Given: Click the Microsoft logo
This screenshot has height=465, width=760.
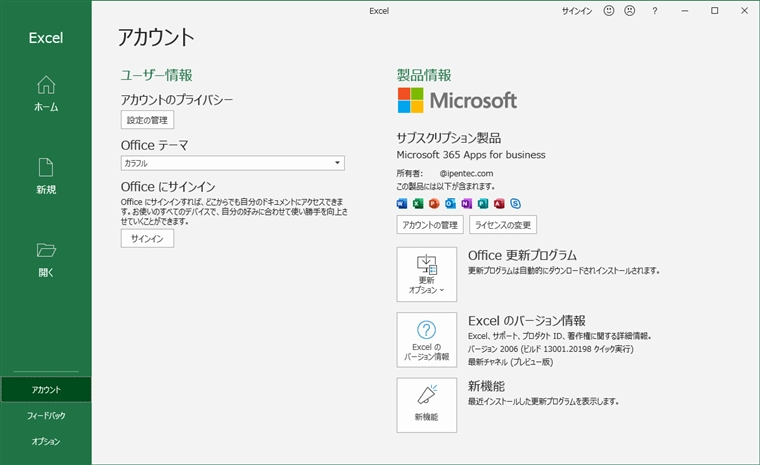Looking at the screenshot, I should (457, 100).
